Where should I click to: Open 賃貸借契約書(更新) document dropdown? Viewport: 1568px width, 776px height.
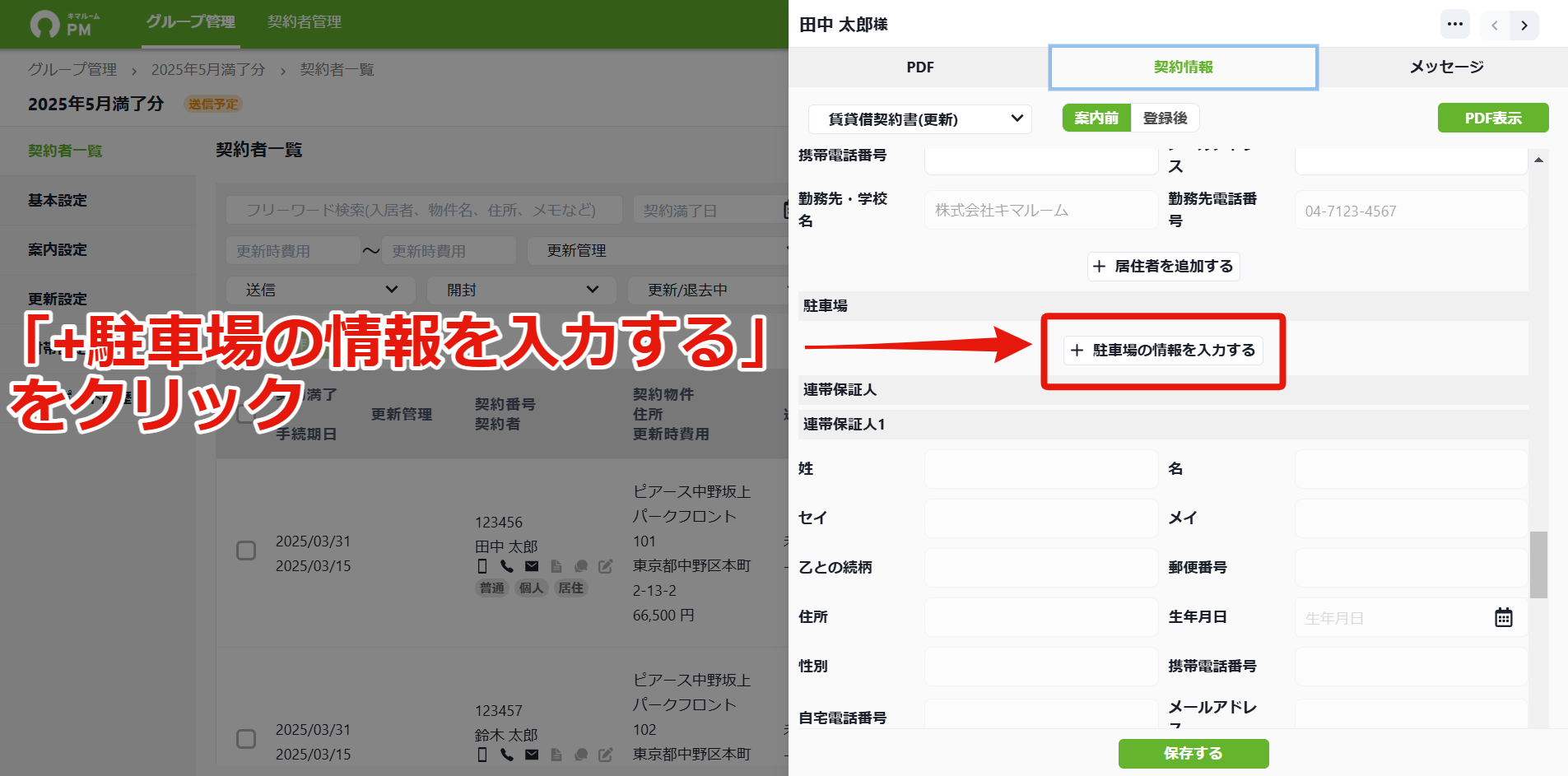920,119
